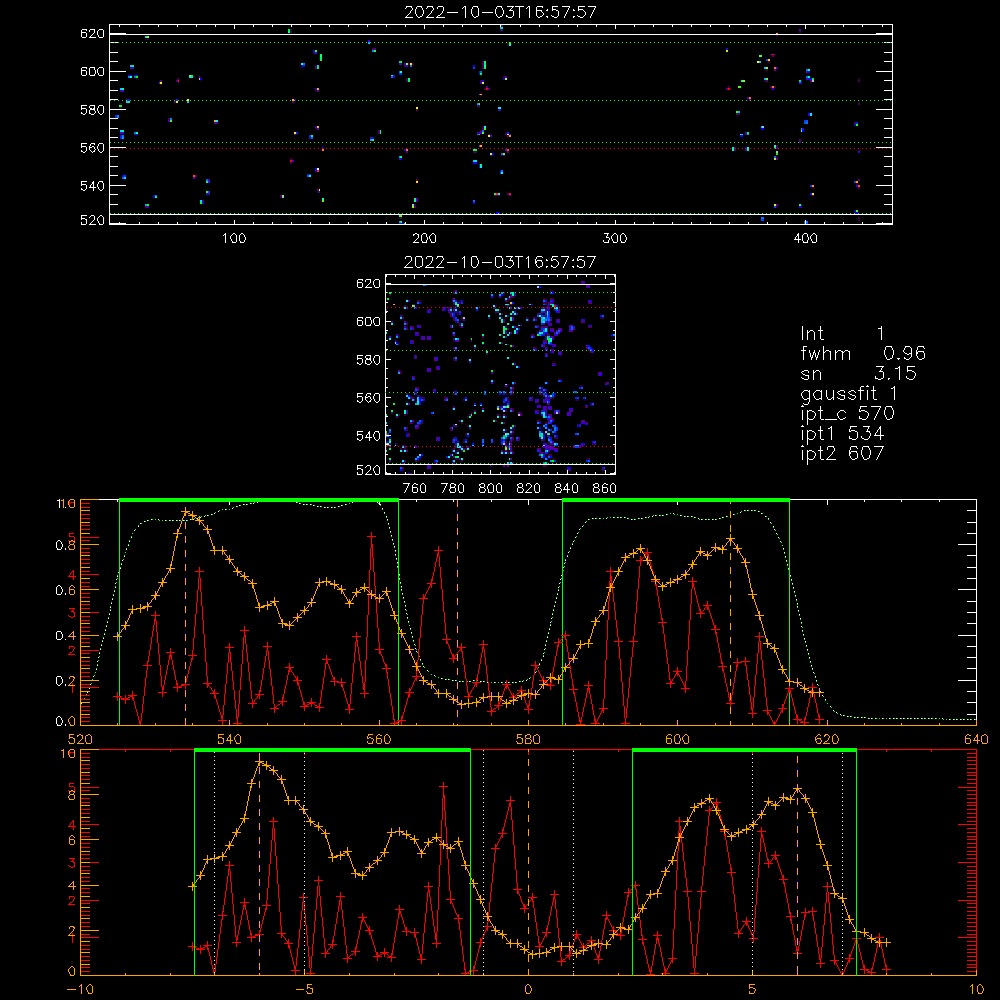1000x1000 pixels.
Task: Click y-axis label 0.4 on third plot
Action: [x=66, y=636]
